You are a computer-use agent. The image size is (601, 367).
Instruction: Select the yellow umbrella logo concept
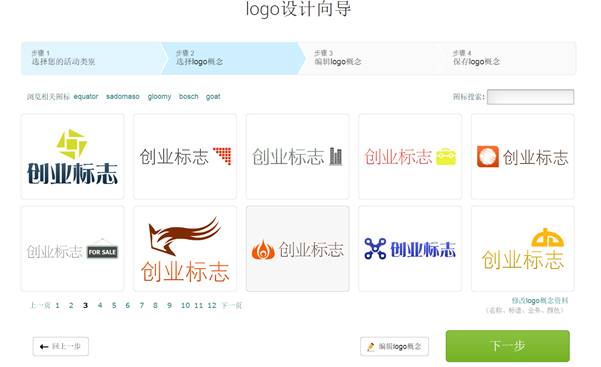[522, 249]
